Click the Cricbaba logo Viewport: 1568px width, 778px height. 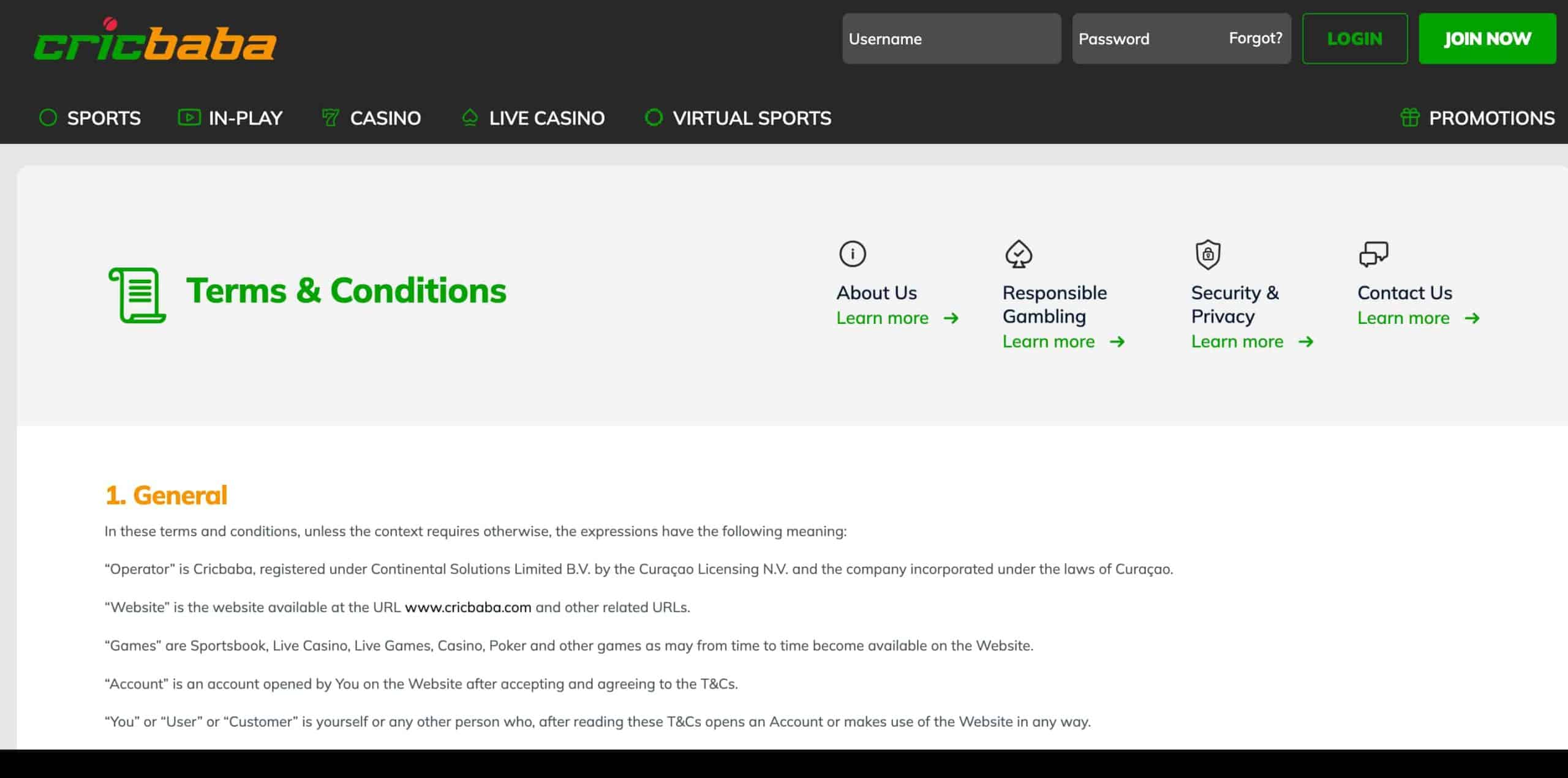(x=155, y=40)
